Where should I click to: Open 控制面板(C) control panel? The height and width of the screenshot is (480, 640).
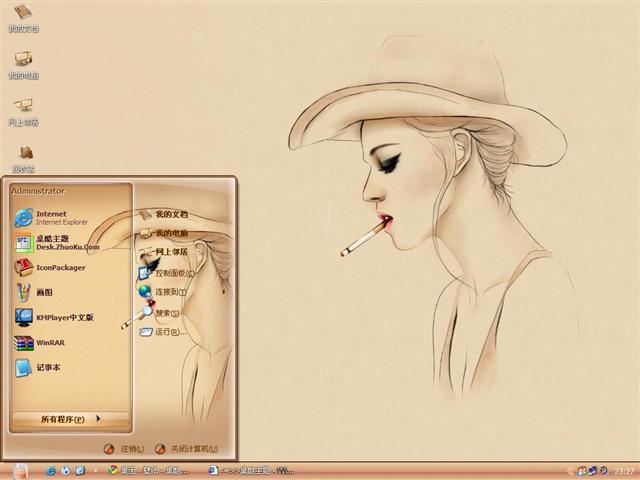click(166, 273)
